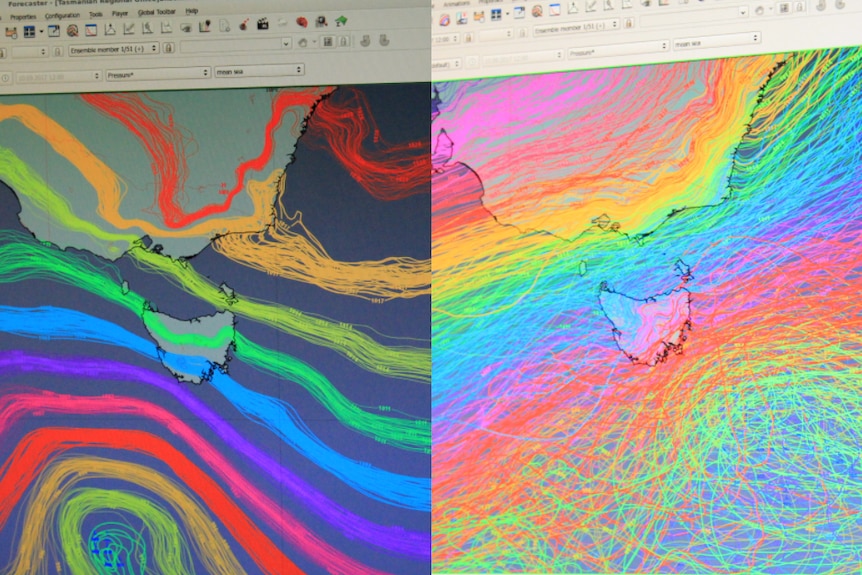Click the blue grid layout icon on right screen

[x=496, y=15]
